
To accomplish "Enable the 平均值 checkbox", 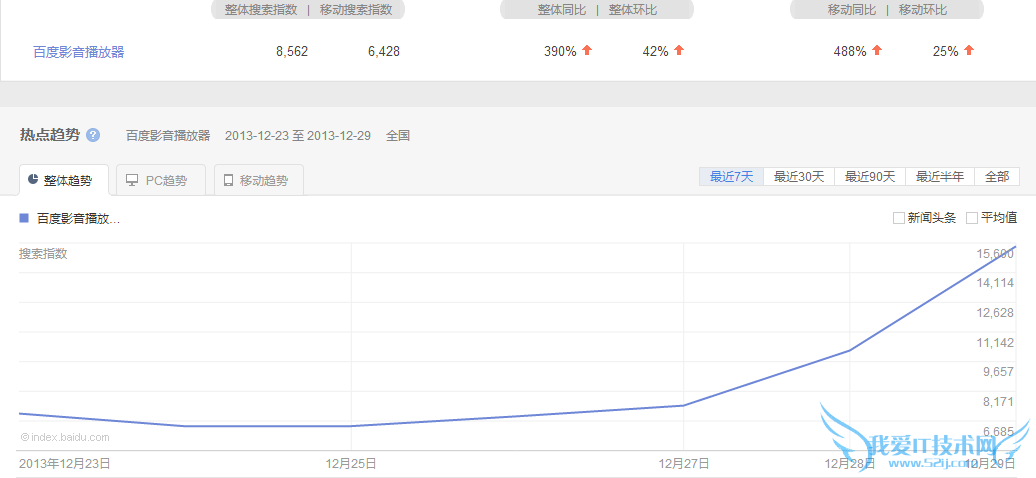I will [x=972, y=218].
